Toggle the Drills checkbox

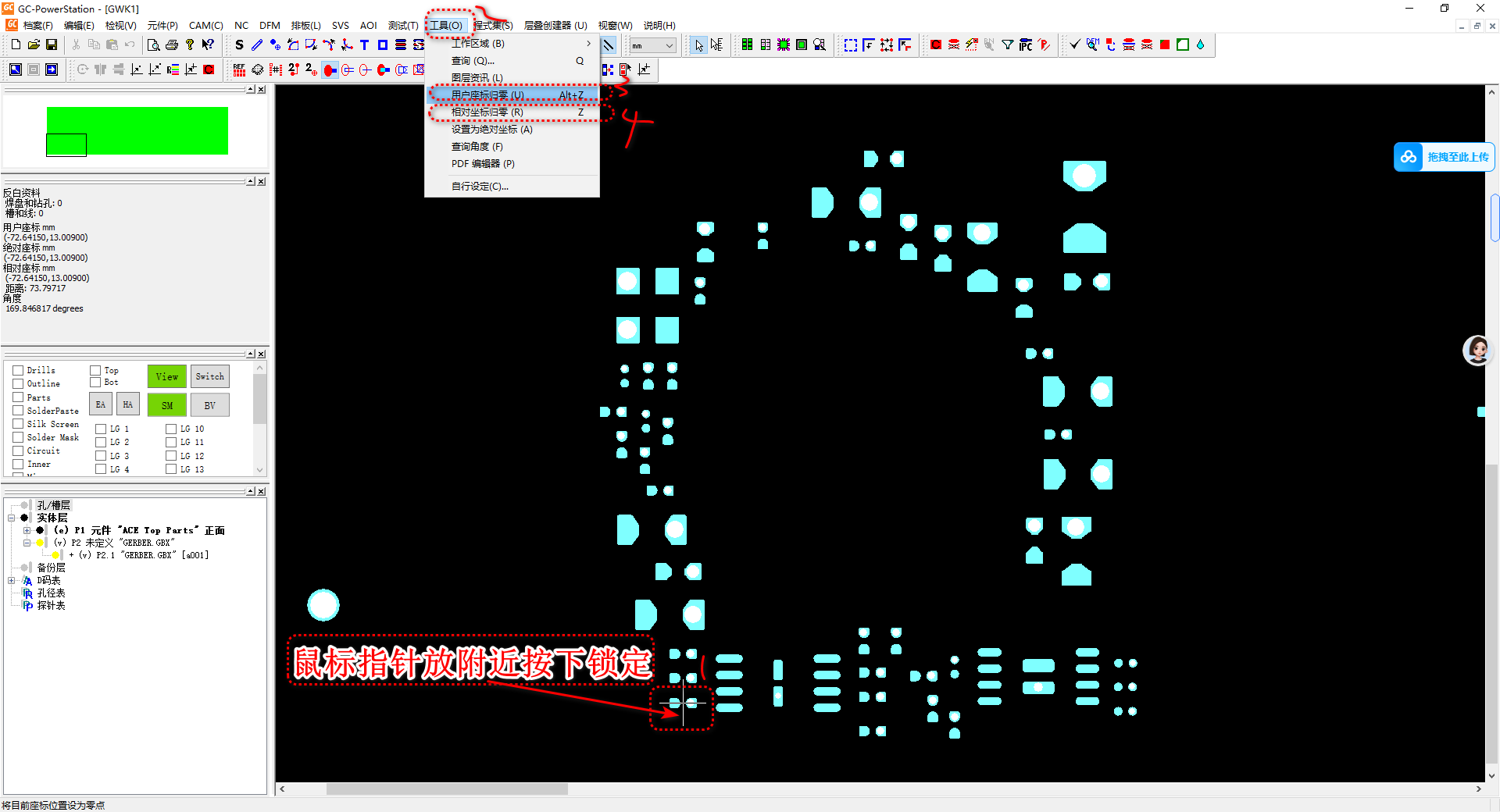[x=18, y=370]
